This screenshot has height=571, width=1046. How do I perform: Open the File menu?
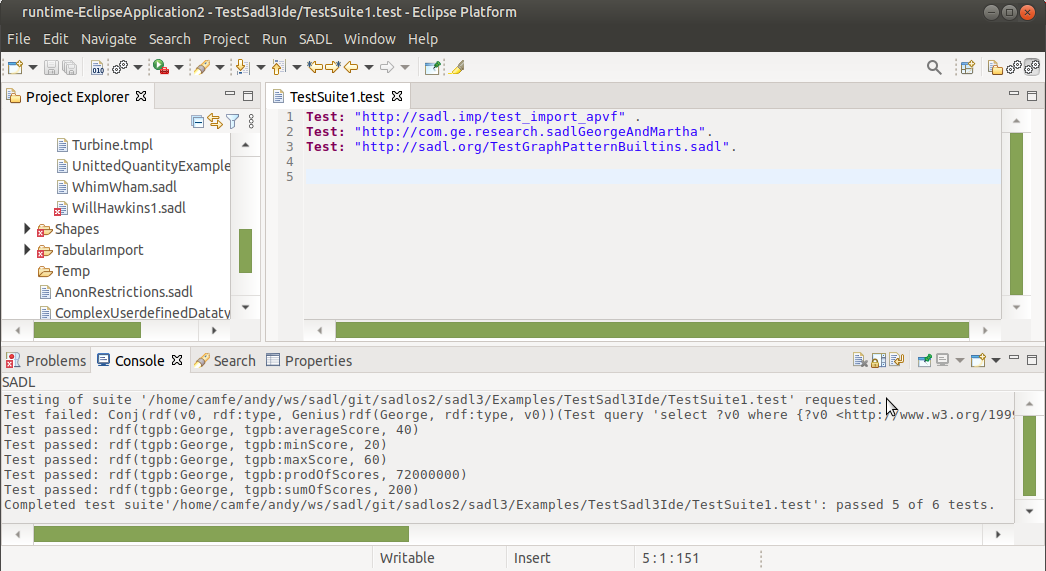pyautogui.click(x=19, y=39)
